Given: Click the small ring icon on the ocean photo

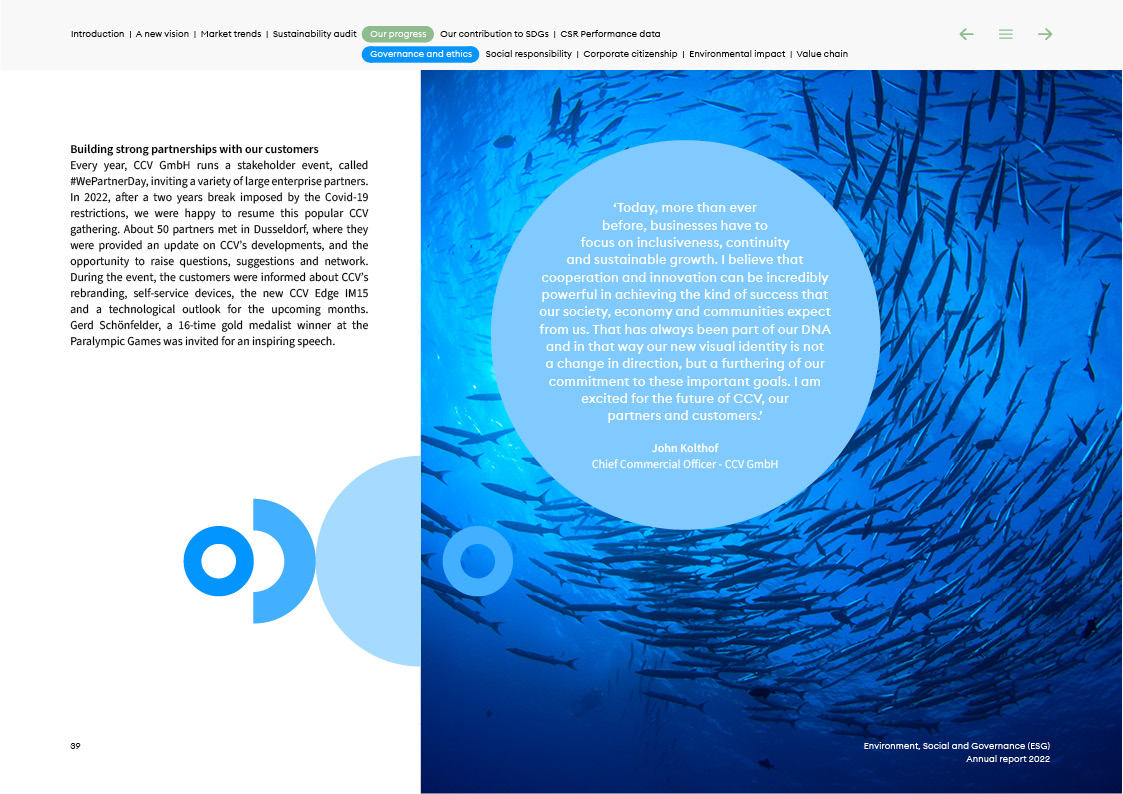Looking at the screenshot, I should [478, 561].
